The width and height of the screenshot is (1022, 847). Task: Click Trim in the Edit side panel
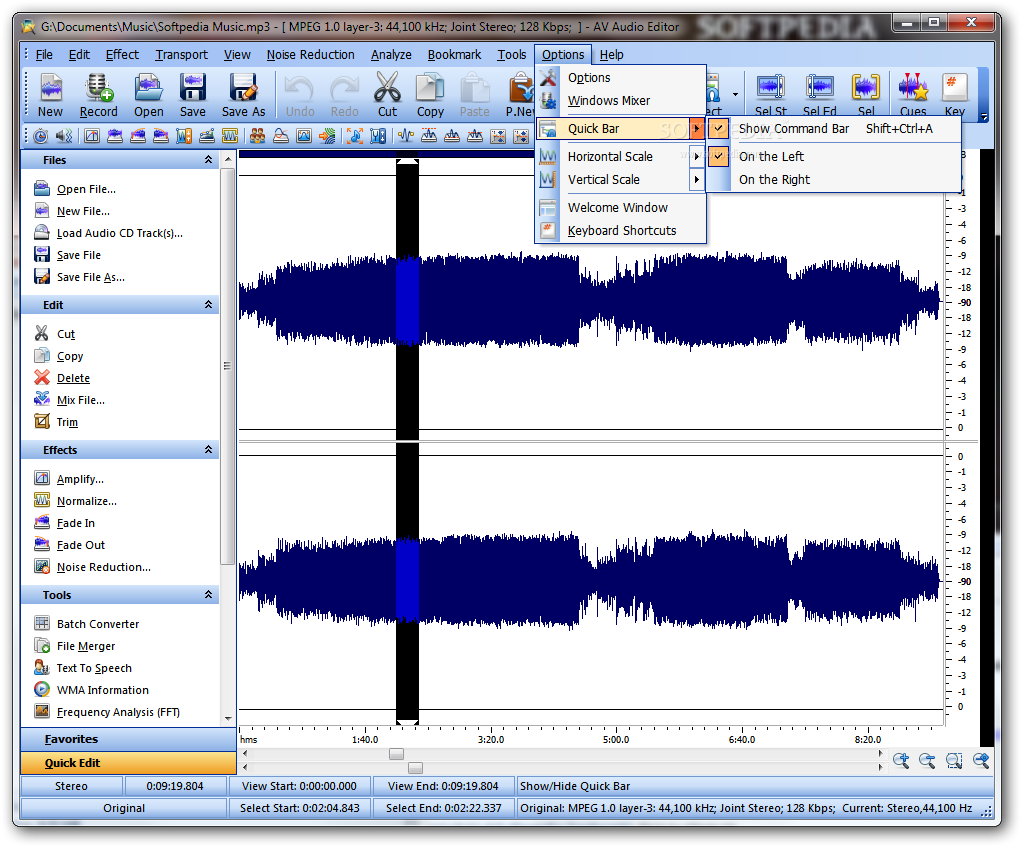[67, 422]
